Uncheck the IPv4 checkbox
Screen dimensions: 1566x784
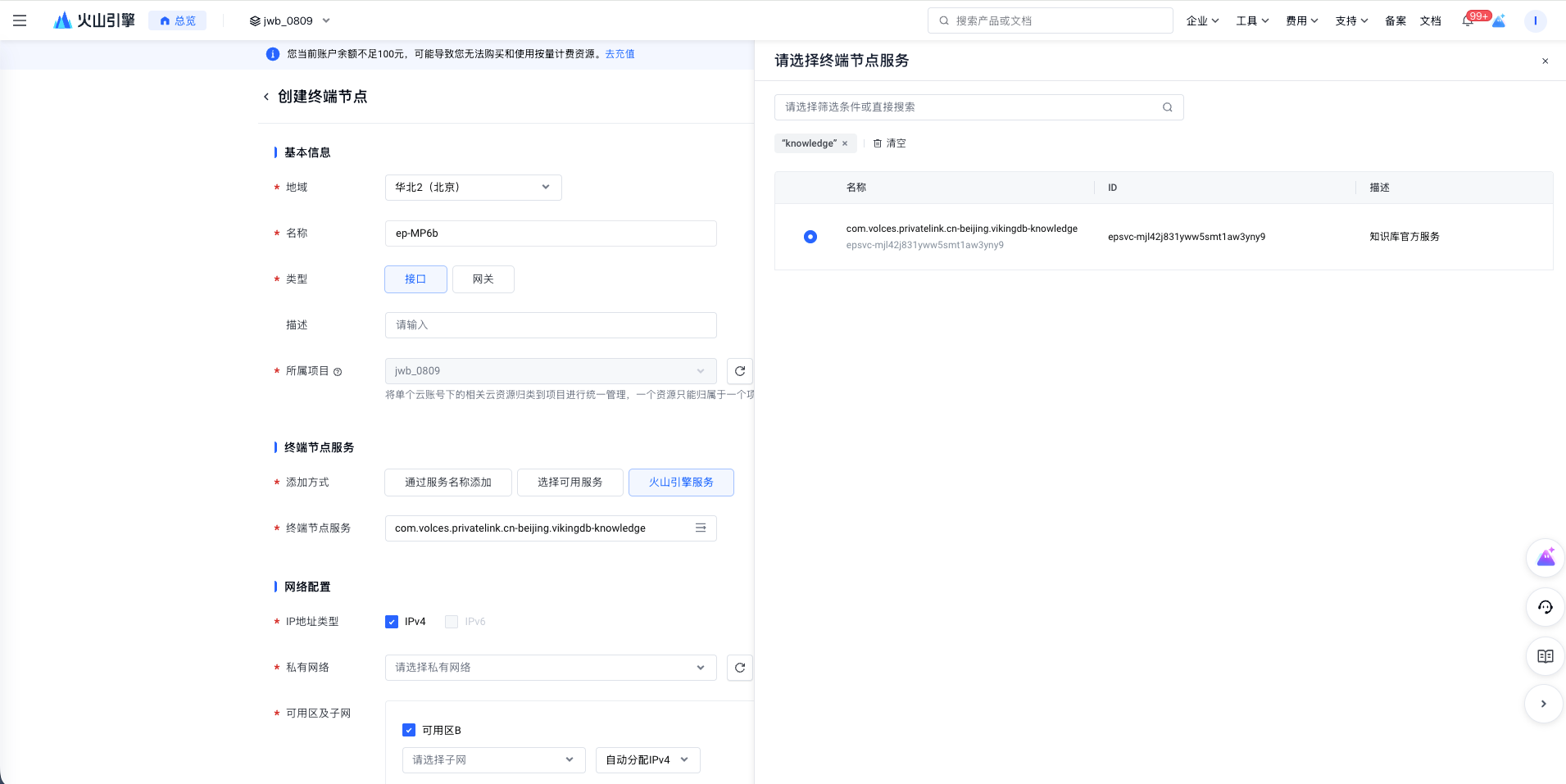[392, 622]
